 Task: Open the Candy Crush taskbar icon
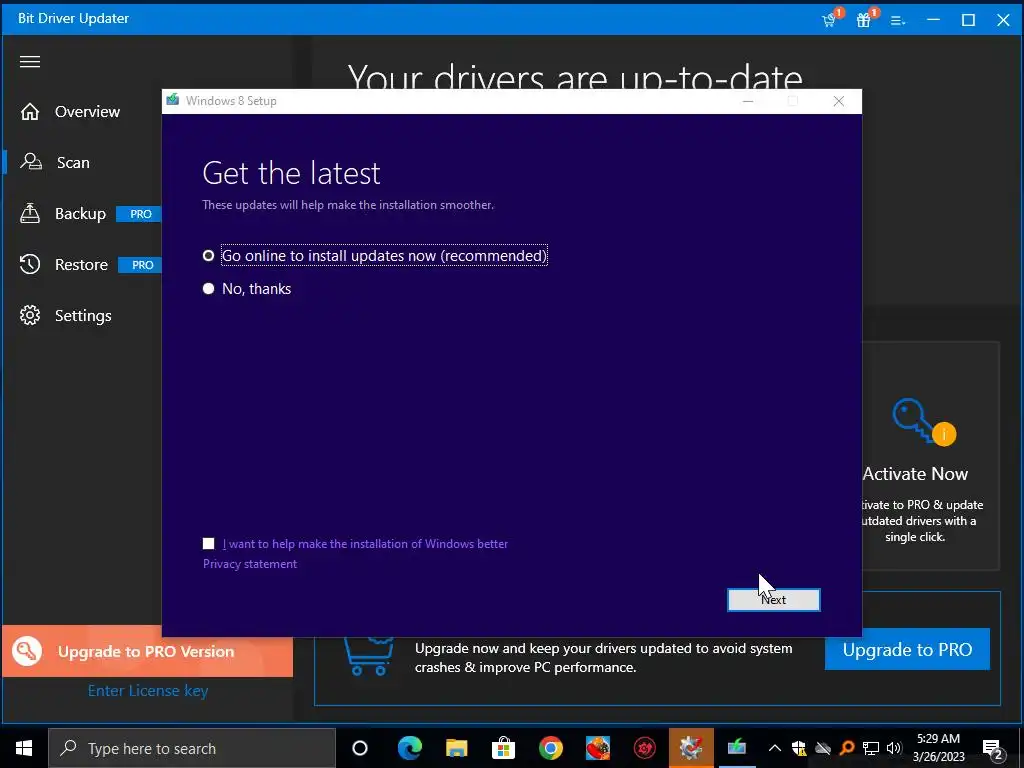598,748
